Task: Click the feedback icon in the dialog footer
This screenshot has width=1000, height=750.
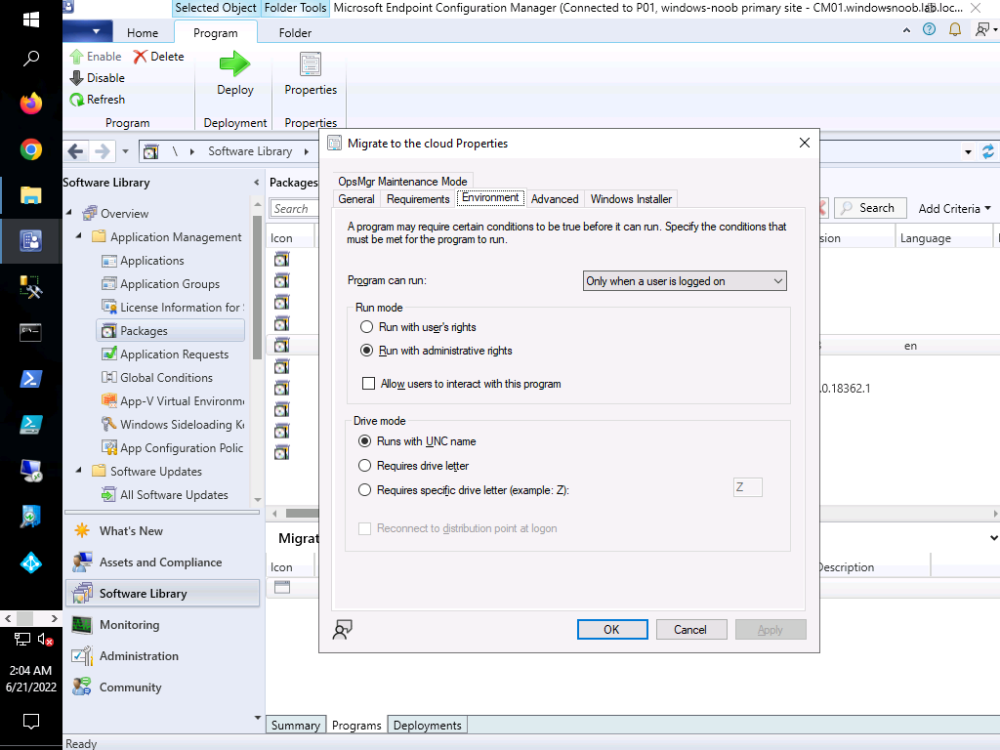Action: 342,629
